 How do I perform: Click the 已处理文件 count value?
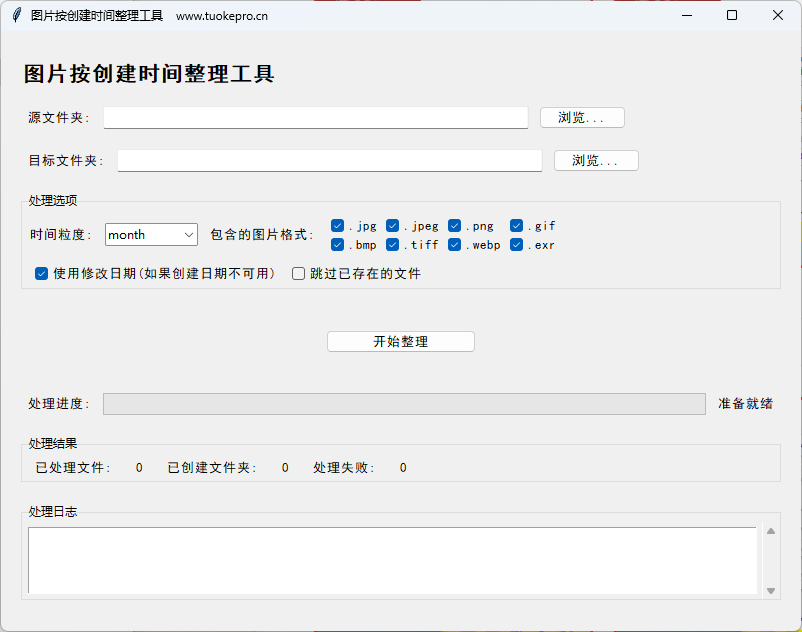(139, 468)
